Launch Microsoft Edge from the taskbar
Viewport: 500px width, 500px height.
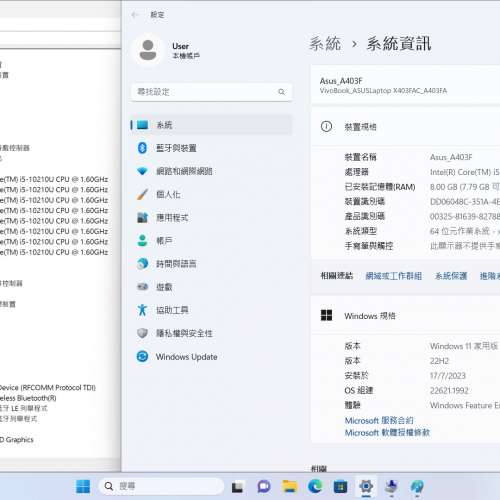[x=315, y=486]
